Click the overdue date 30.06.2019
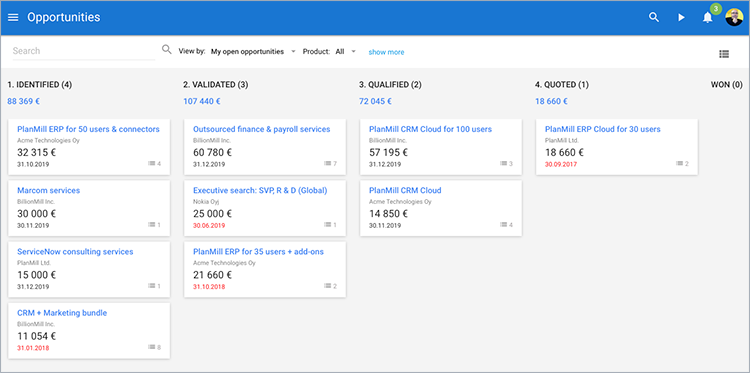Screen dimensions: 750x373 (209, 226)
